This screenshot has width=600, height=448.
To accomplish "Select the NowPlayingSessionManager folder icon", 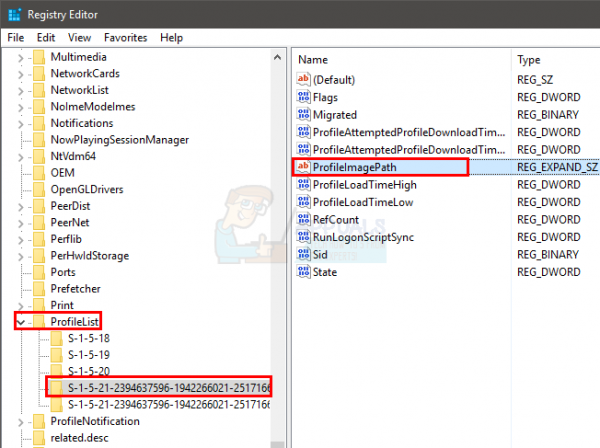I will tap(39, 140).
